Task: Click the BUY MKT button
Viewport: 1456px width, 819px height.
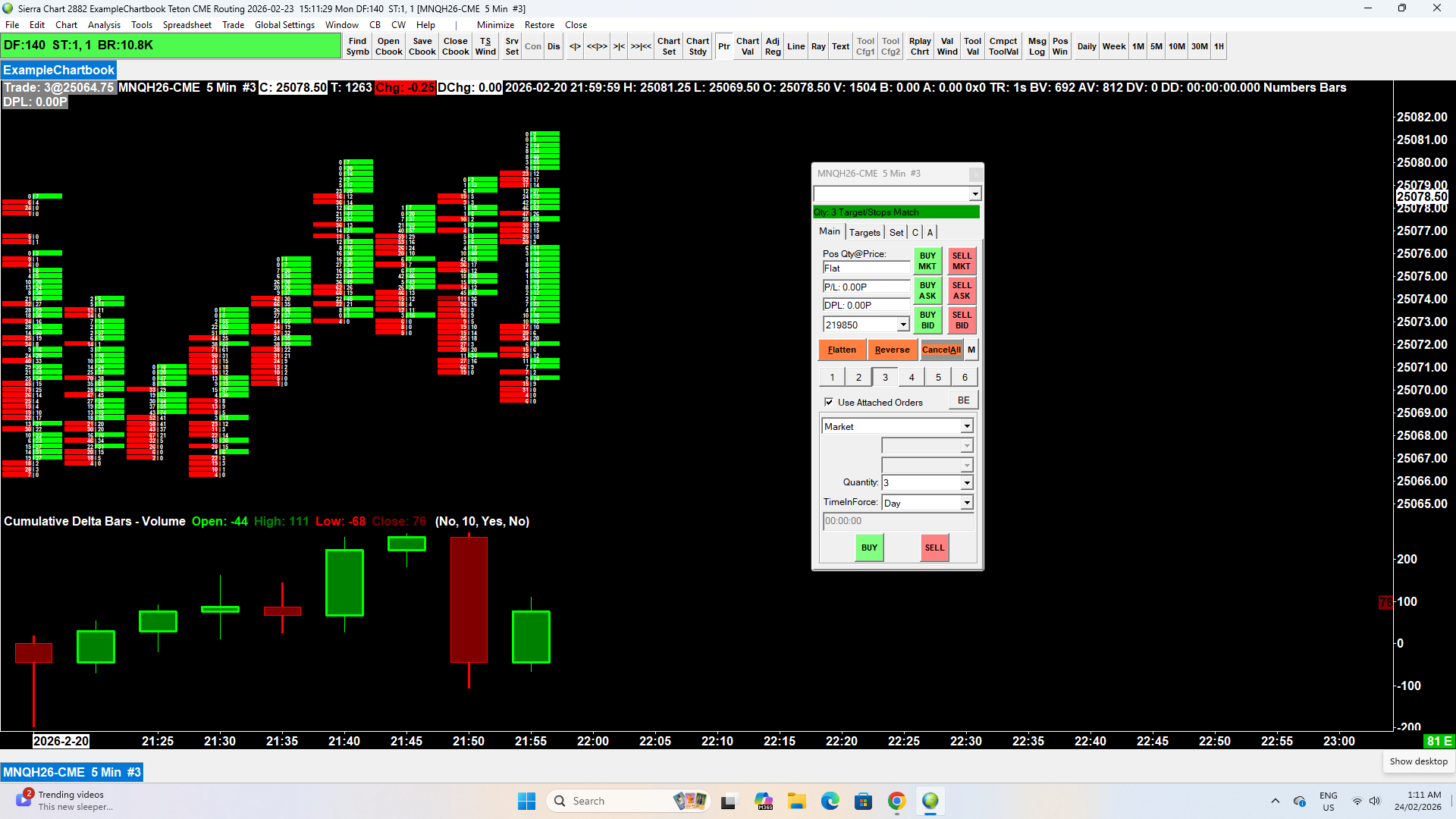Action: [x=927, y=261]
